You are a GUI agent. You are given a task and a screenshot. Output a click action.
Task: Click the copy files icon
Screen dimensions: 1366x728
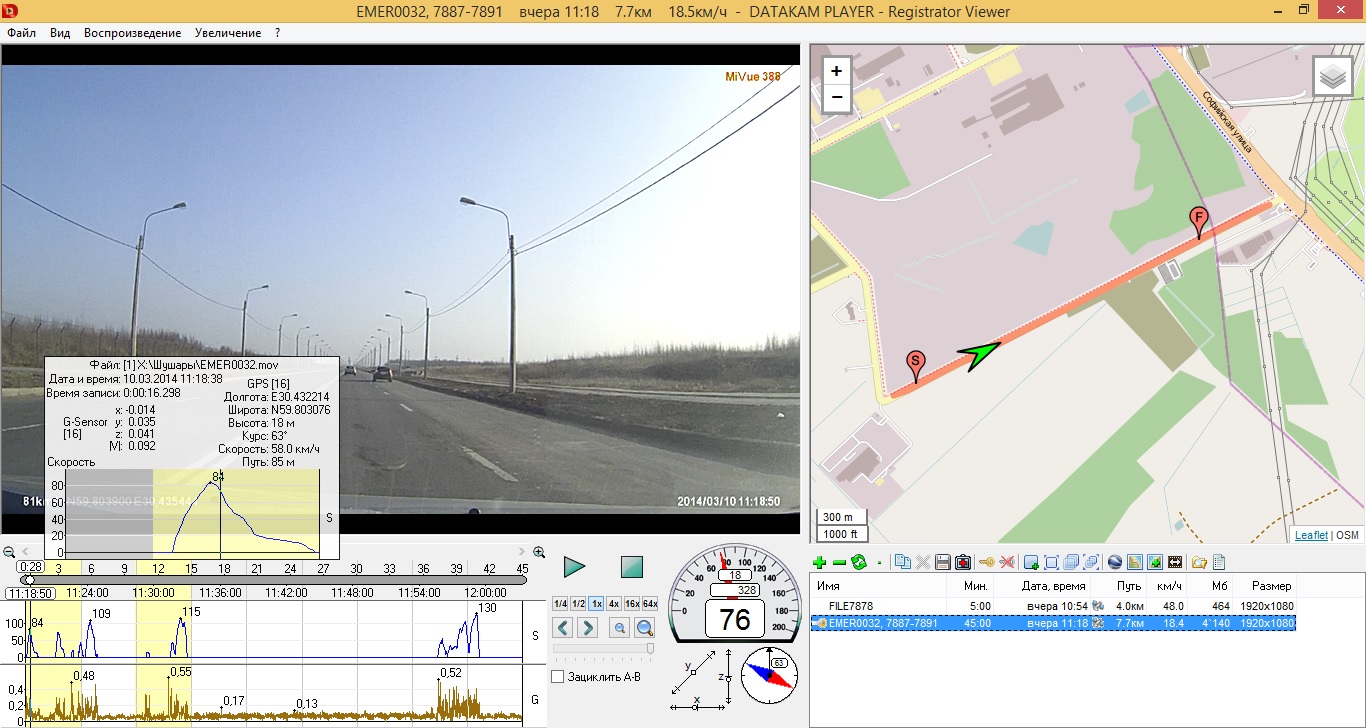[x=902, y=562]
